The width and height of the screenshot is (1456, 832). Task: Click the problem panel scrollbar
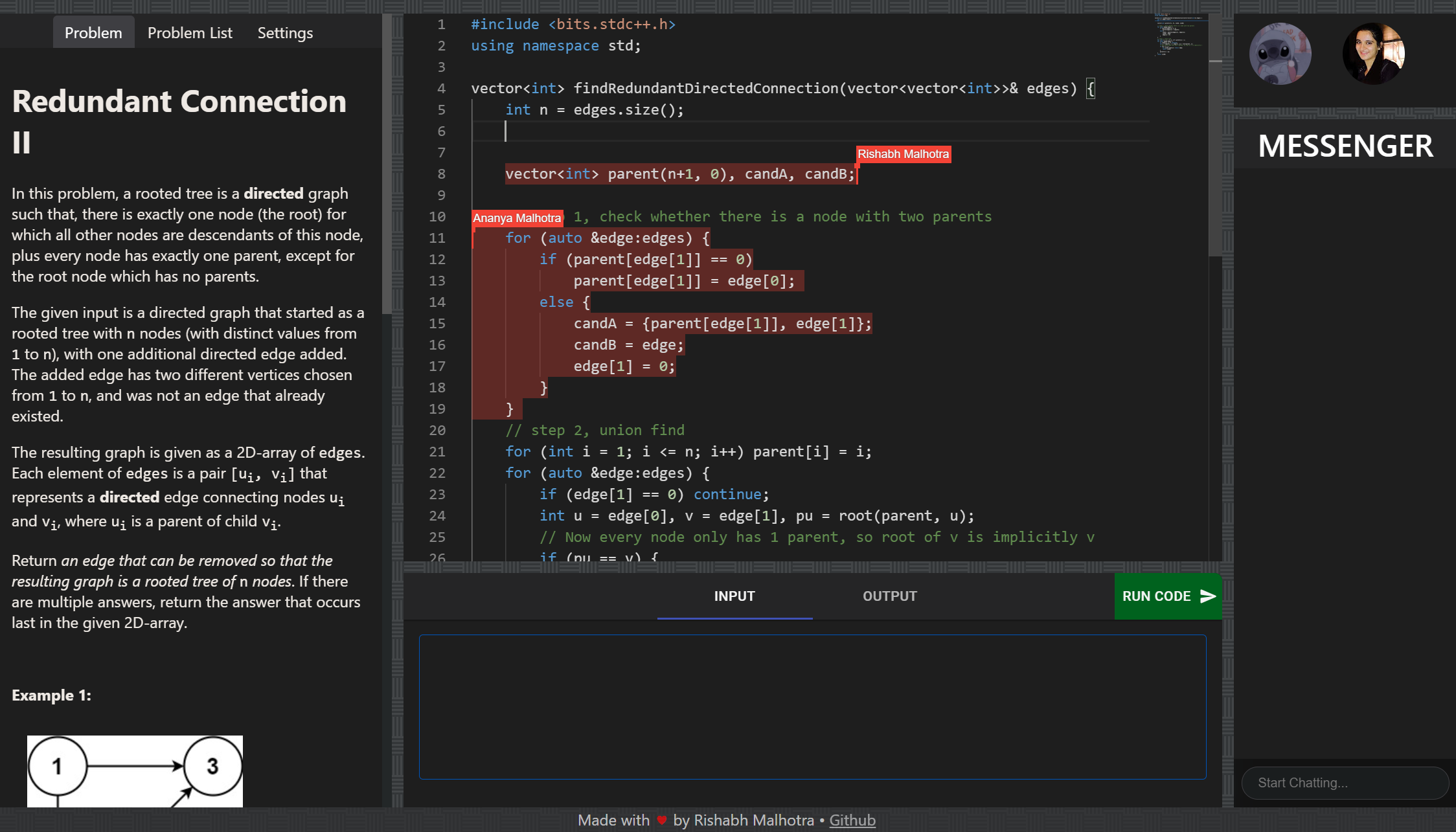pos(387,162)
